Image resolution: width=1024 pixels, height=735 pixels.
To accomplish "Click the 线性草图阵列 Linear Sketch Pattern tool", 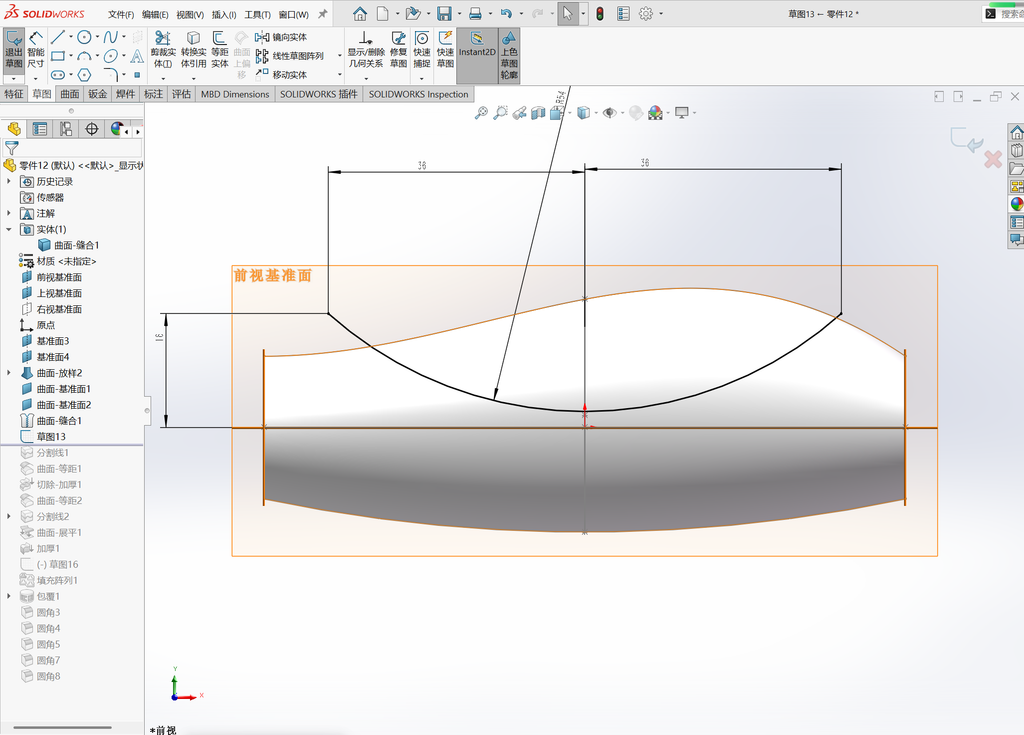I will (x=290, y=56).
